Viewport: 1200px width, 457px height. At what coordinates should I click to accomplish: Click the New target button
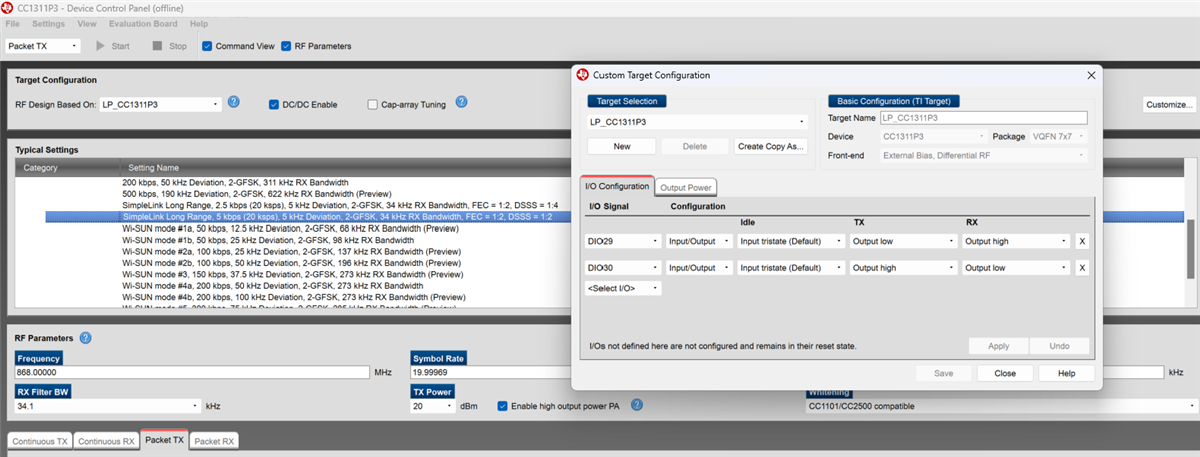(621, 146)
